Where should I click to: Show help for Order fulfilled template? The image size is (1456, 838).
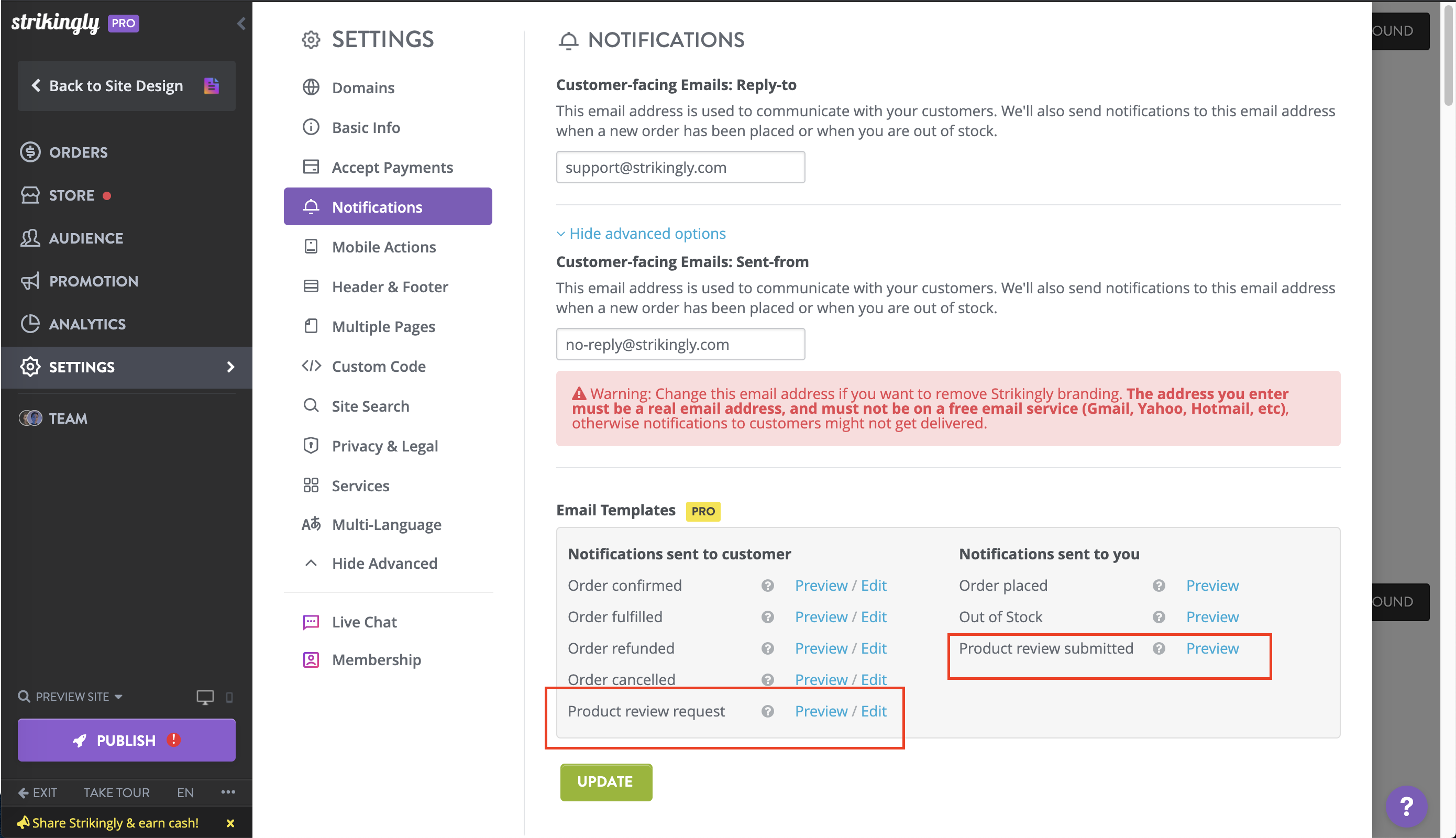pos(768,617)
